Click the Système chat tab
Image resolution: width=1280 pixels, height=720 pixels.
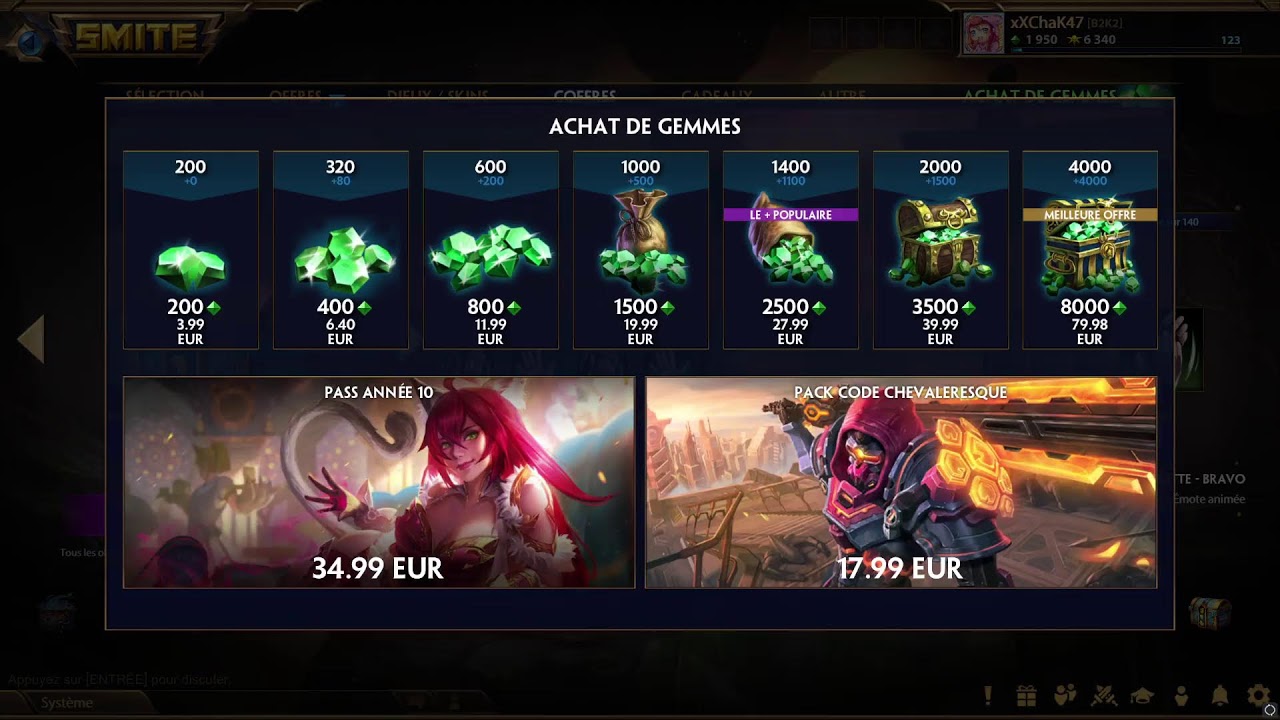pos(66,703)
